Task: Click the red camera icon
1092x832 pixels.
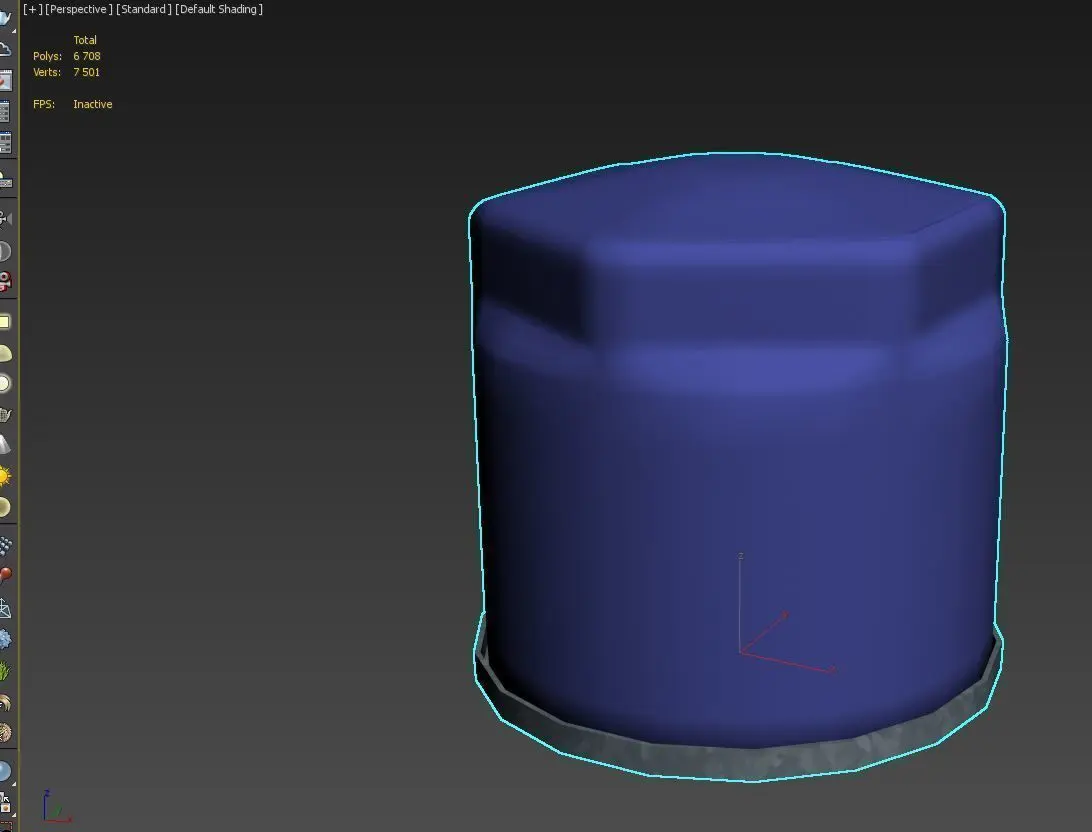Action: point(6,281)
